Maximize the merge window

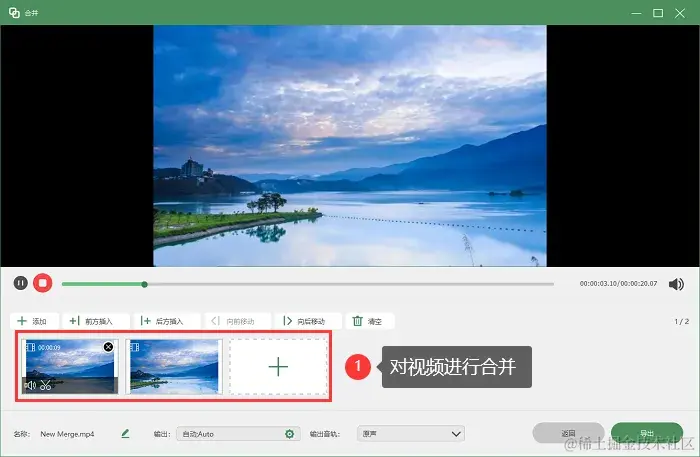click(658, 13)
